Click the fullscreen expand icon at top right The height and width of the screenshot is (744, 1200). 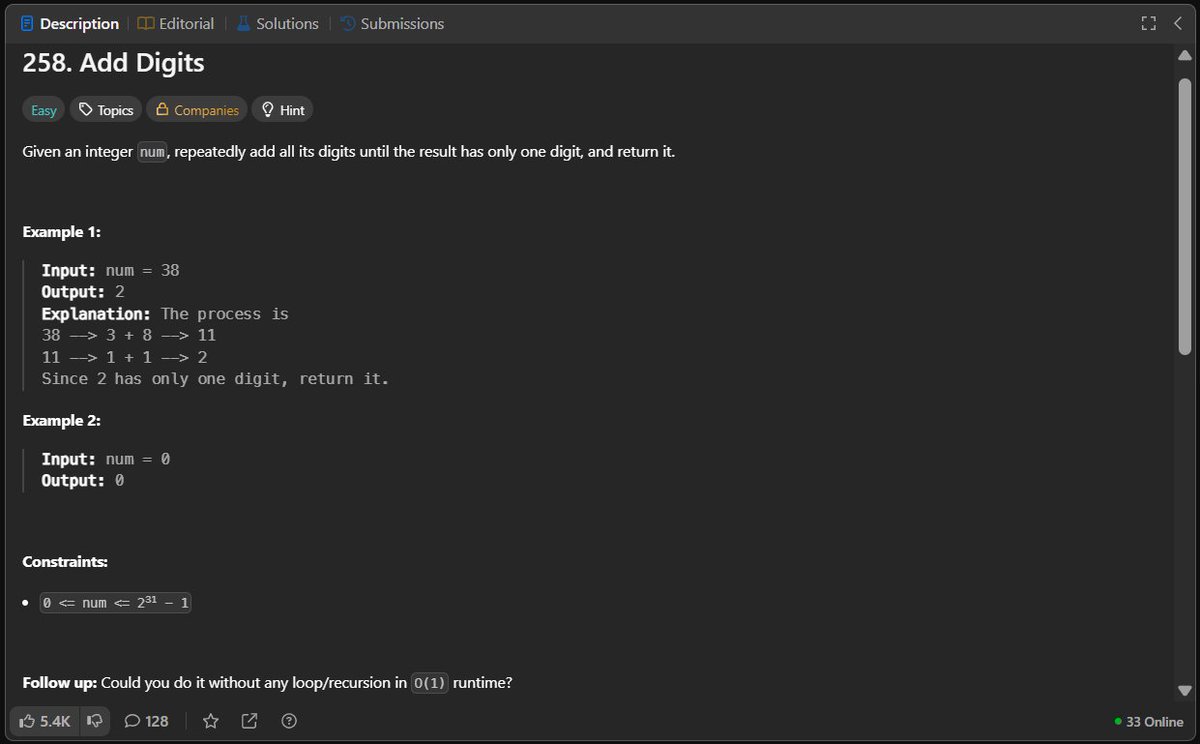point(1148,23)
